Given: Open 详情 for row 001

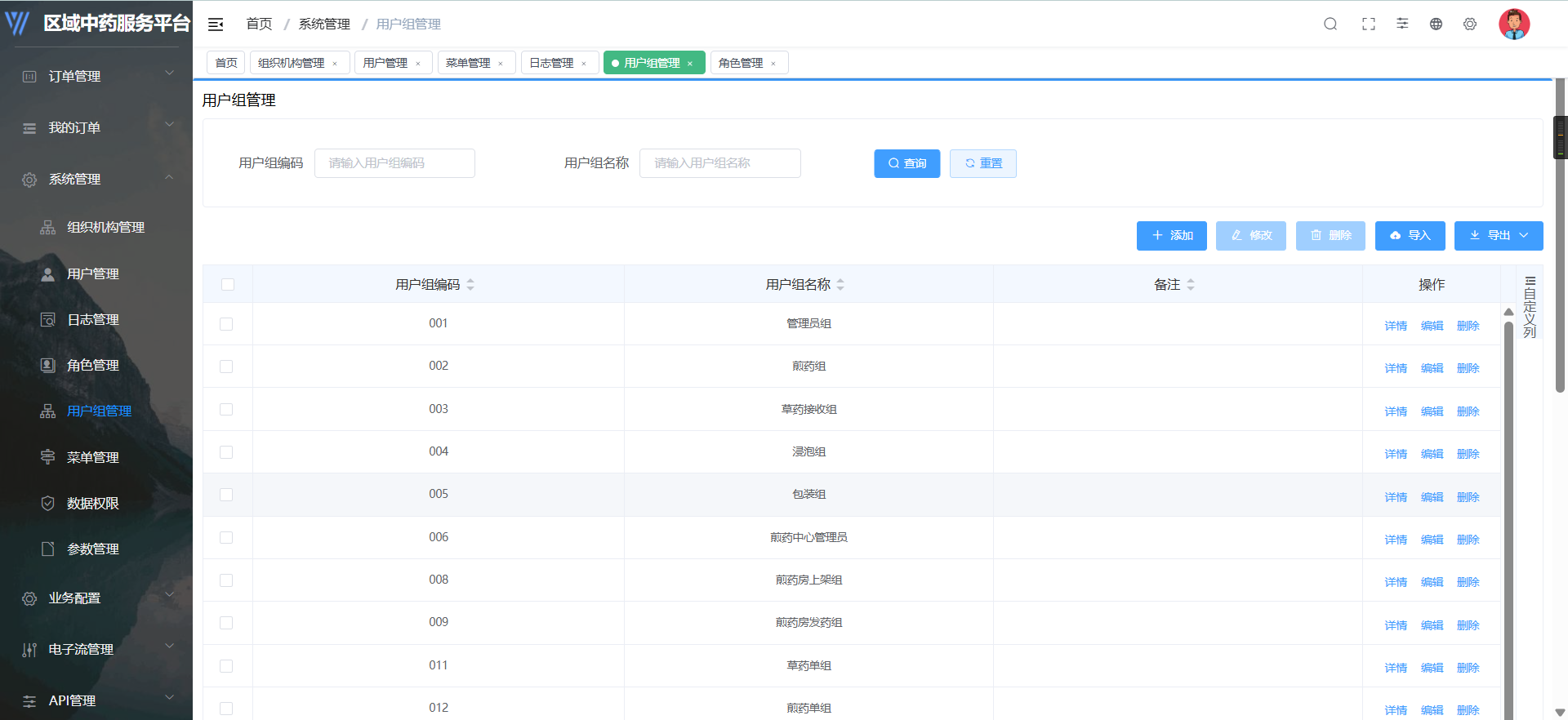Looking at the screenshot, I should tap(1396, 326).
